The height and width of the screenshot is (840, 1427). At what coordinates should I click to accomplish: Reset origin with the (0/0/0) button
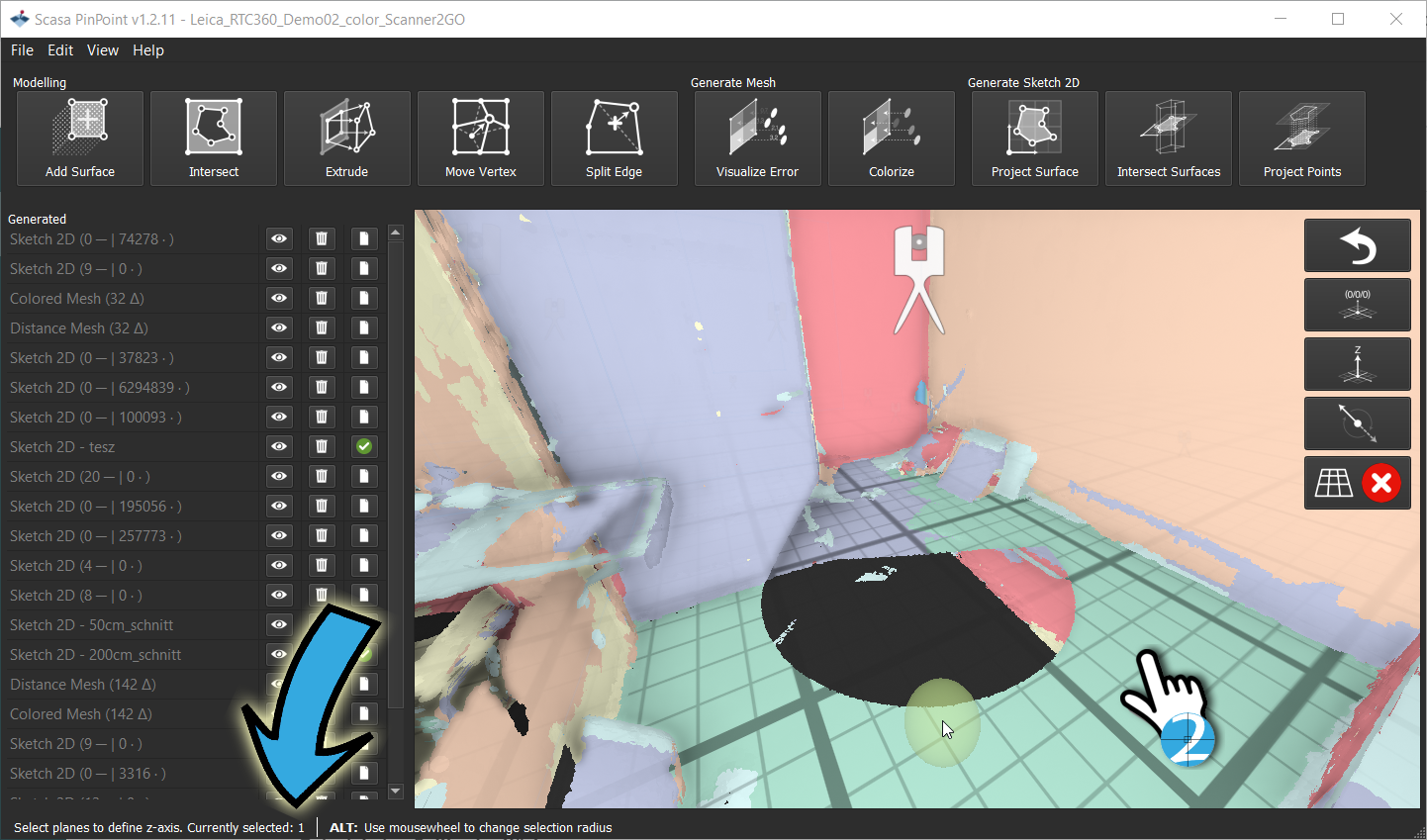click(x=1358, y=305)
